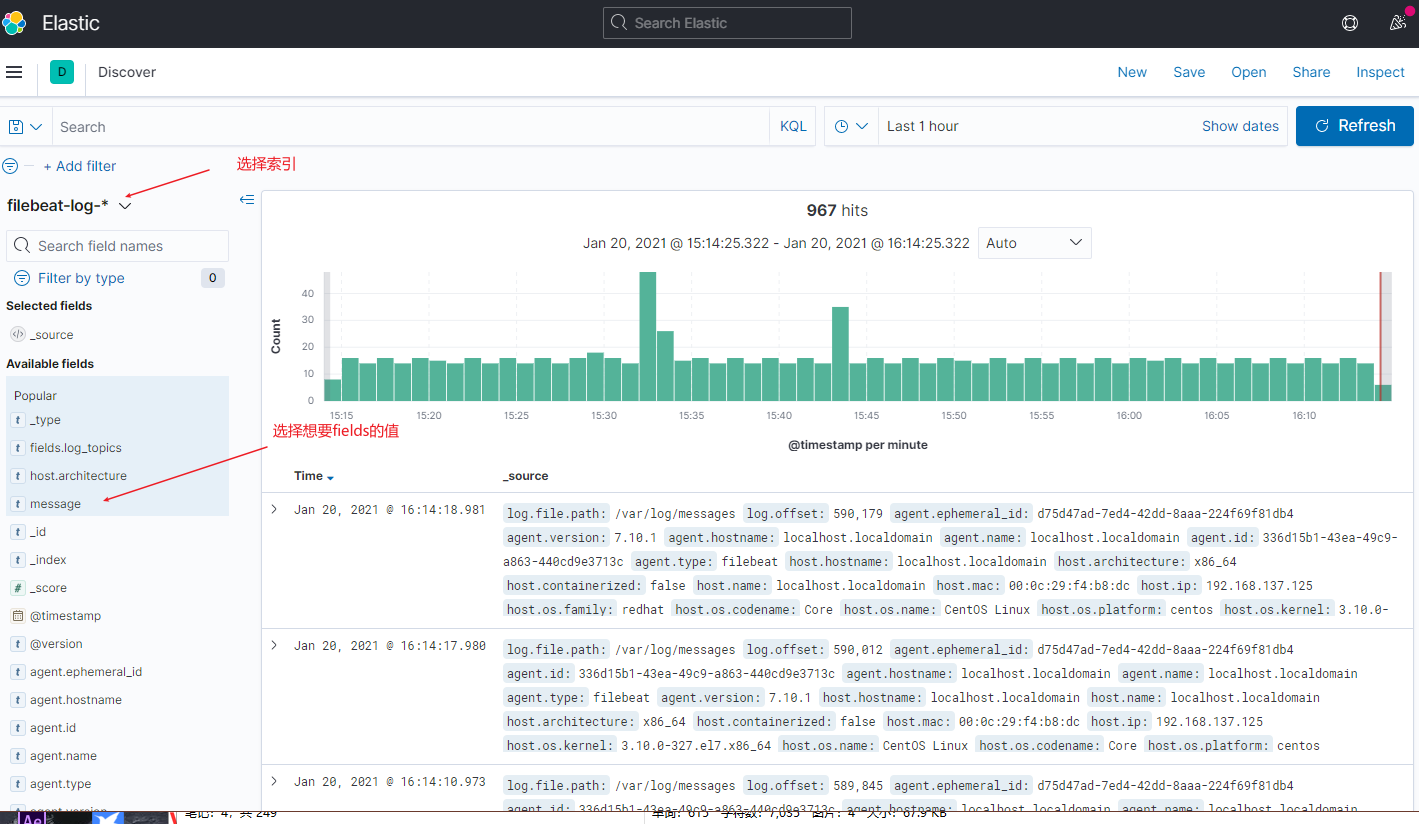The image size is (1419, 824).
Task: Click the string icon beside agent.name
Action: [18, 756]
